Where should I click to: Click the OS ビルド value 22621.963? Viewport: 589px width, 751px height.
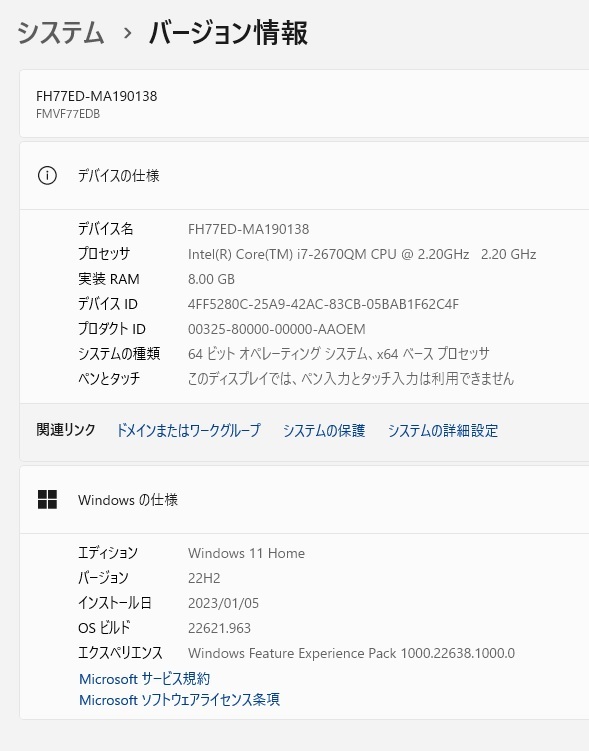(x=219, y=627)
